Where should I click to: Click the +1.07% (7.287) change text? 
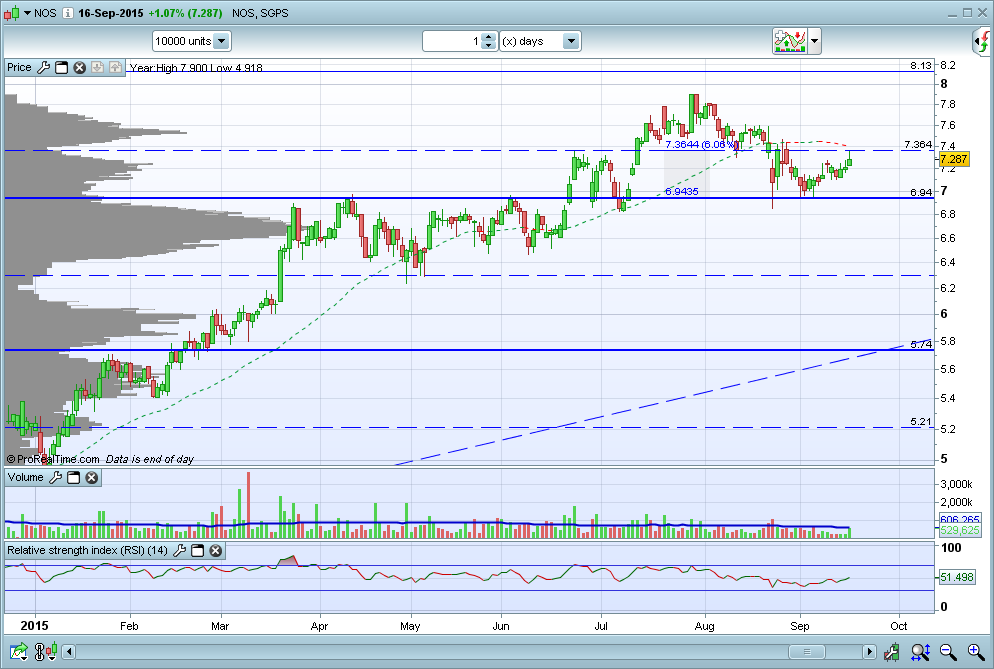click(185, 13)
